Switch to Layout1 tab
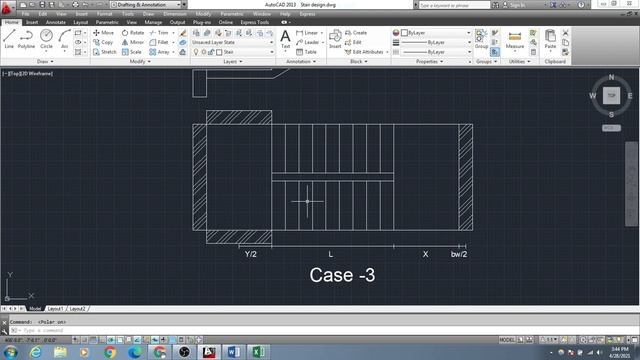Viewport: 640px width, 360px height. 55,309
